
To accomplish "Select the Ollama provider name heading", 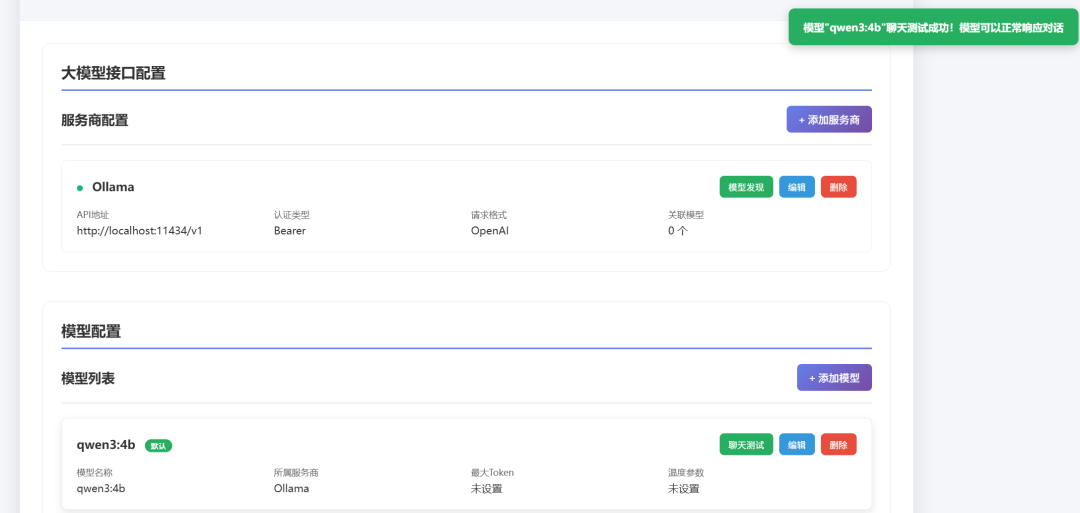I will (x=113, y=187).
